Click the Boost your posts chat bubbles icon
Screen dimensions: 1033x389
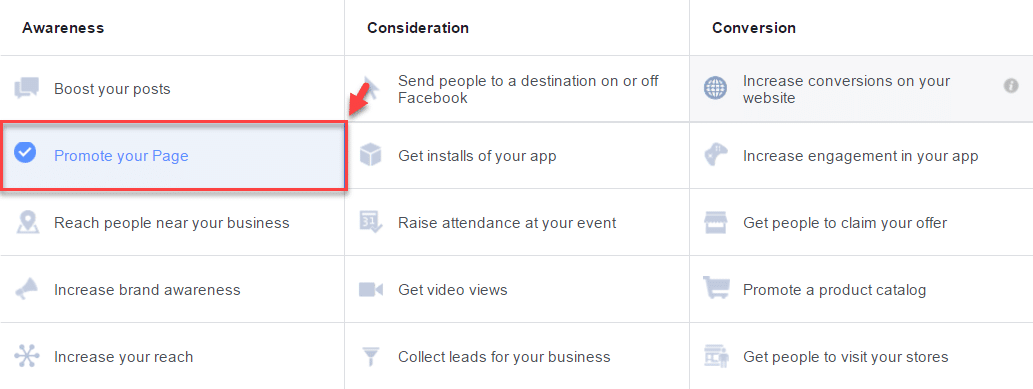27,88
